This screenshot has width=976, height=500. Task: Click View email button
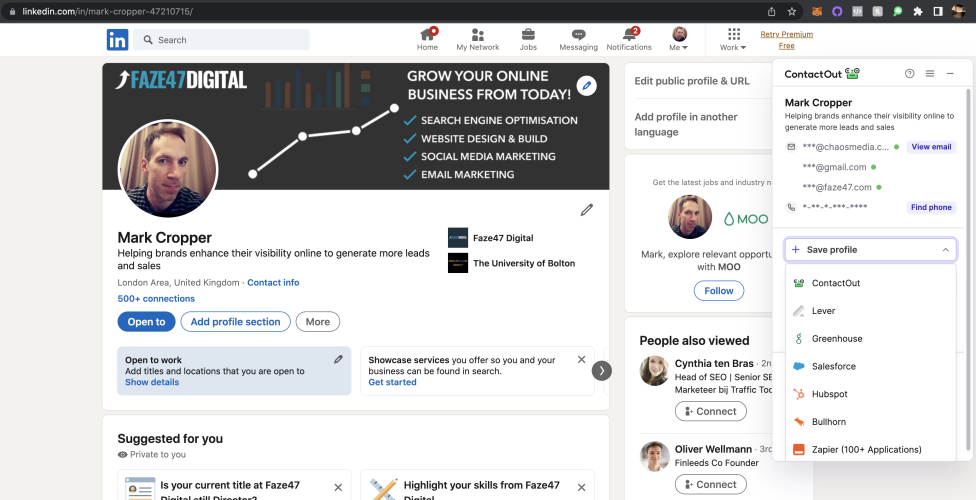[931, 147]
